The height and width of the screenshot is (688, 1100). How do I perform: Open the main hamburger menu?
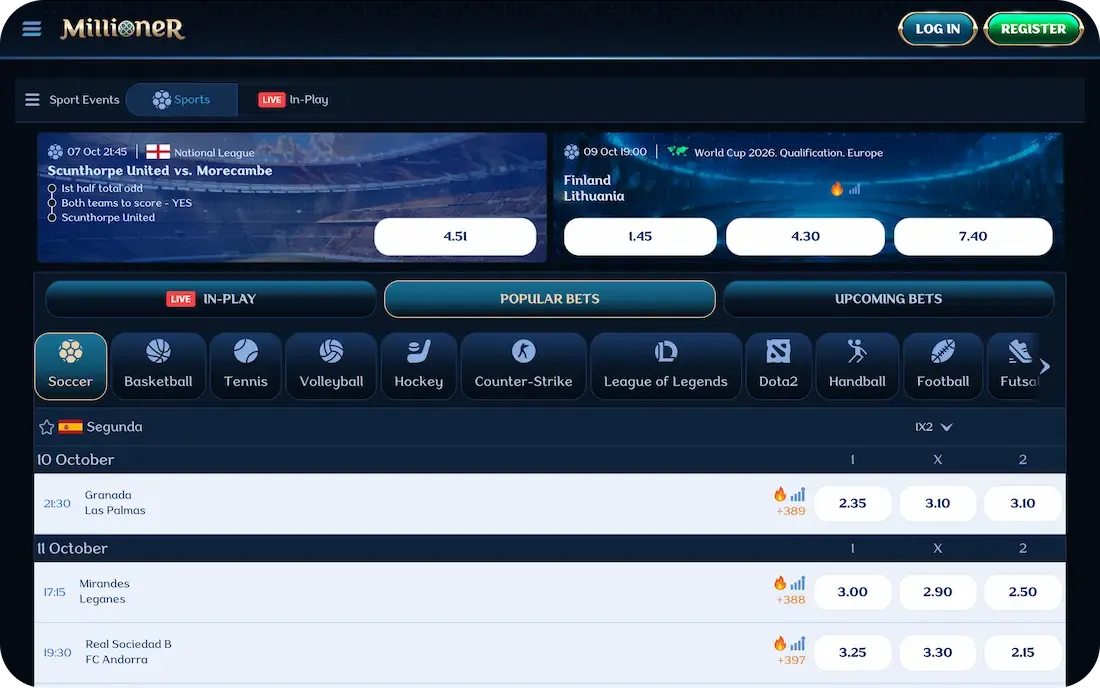click(x=31, y=28)
